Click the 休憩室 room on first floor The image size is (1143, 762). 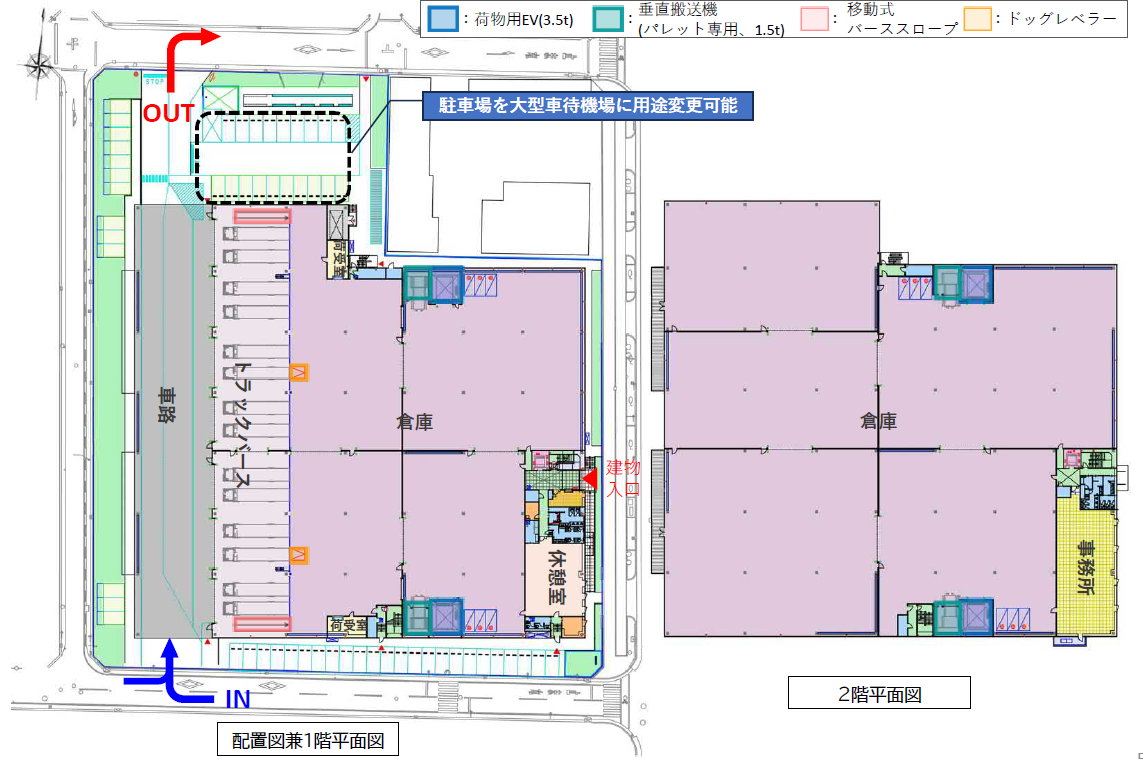tap(555, 578)
